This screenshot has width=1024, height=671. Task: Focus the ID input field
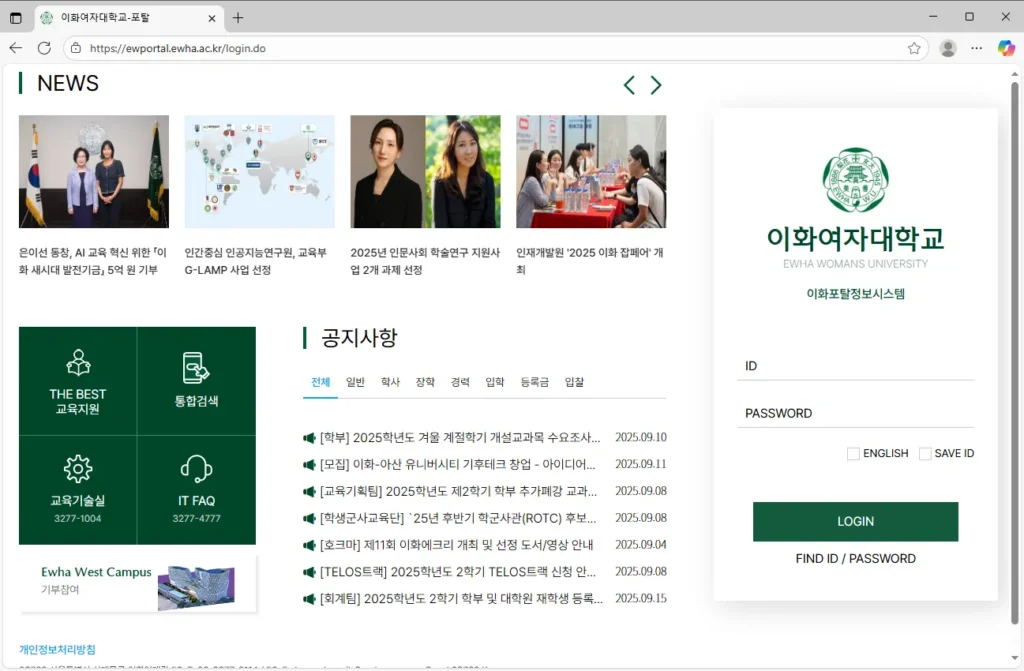[856, 366]
